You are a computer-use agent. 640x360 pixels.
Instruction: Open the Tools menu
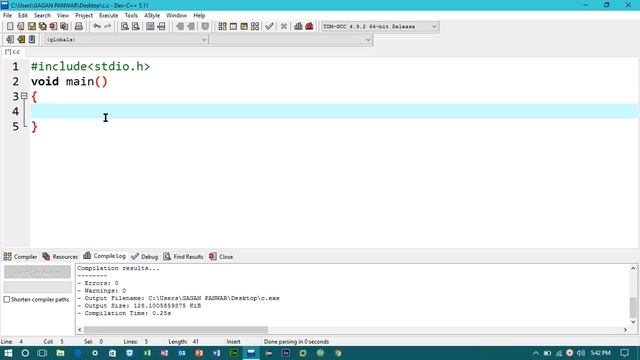click(131, 16)
